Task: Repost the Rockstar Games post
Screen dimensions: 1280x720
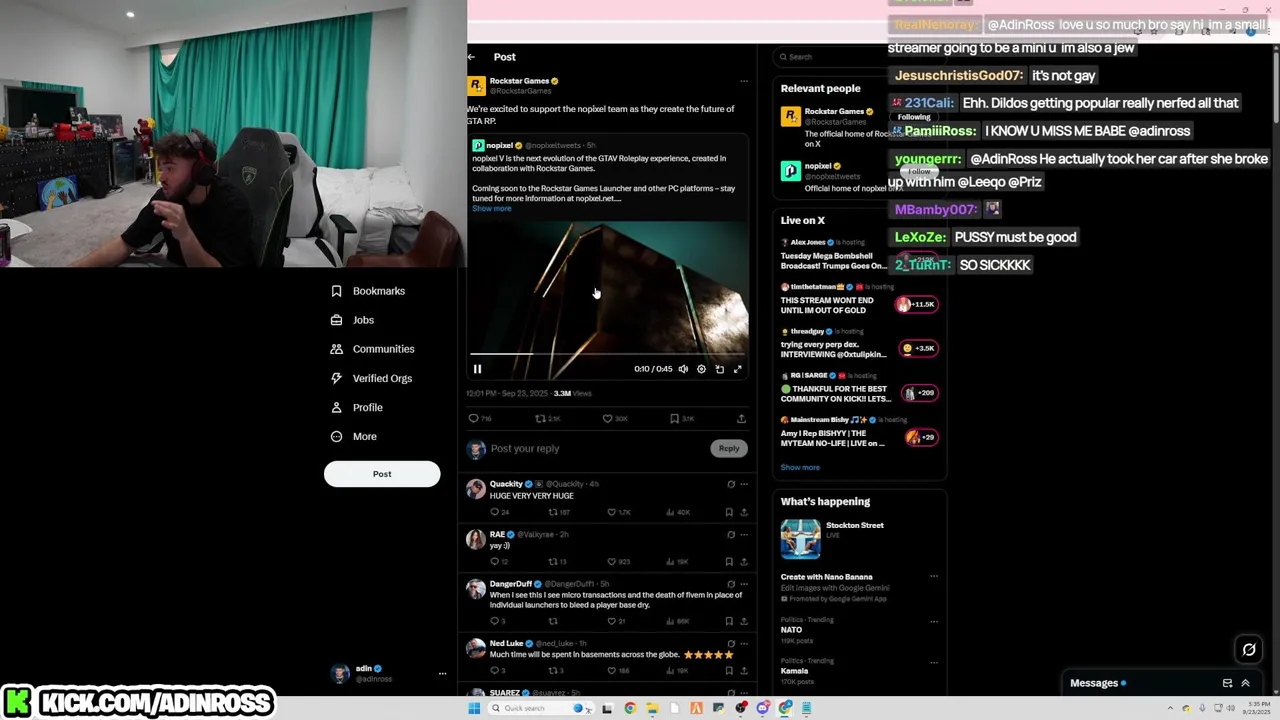Action: coord(547,419)
